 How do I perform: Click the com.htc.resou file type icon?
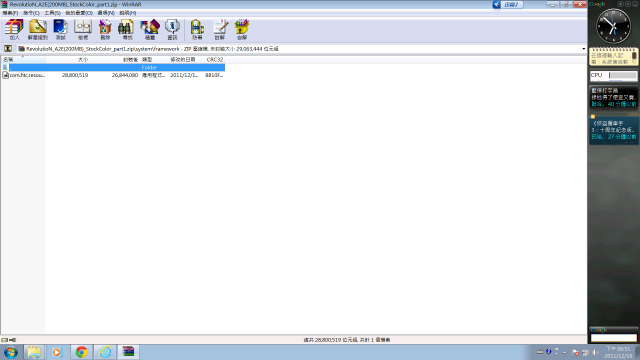click(5, 75)
